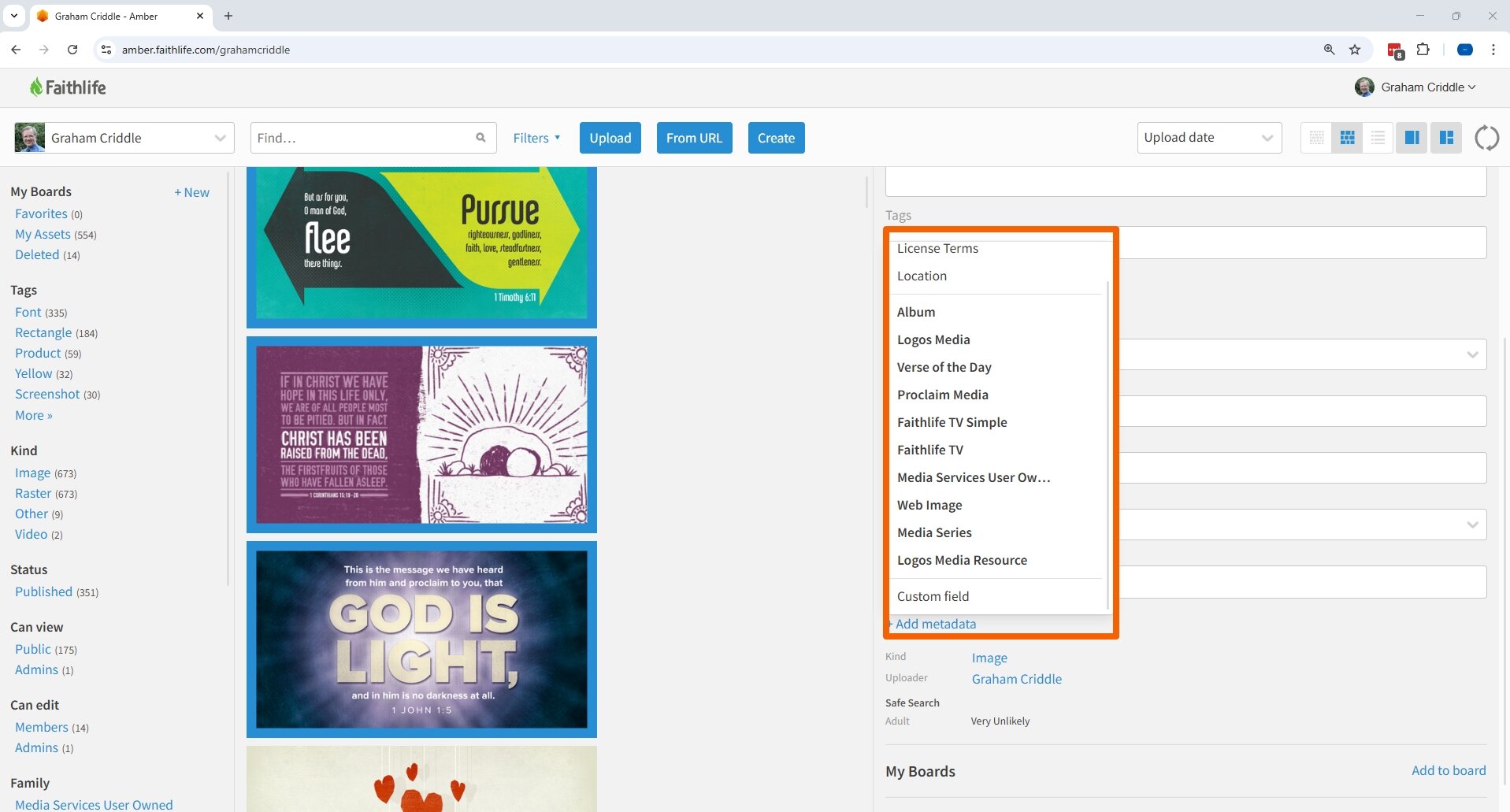Filter by Public can view
Viewport: 1510px width, 812px height.
tap(33, 649)
